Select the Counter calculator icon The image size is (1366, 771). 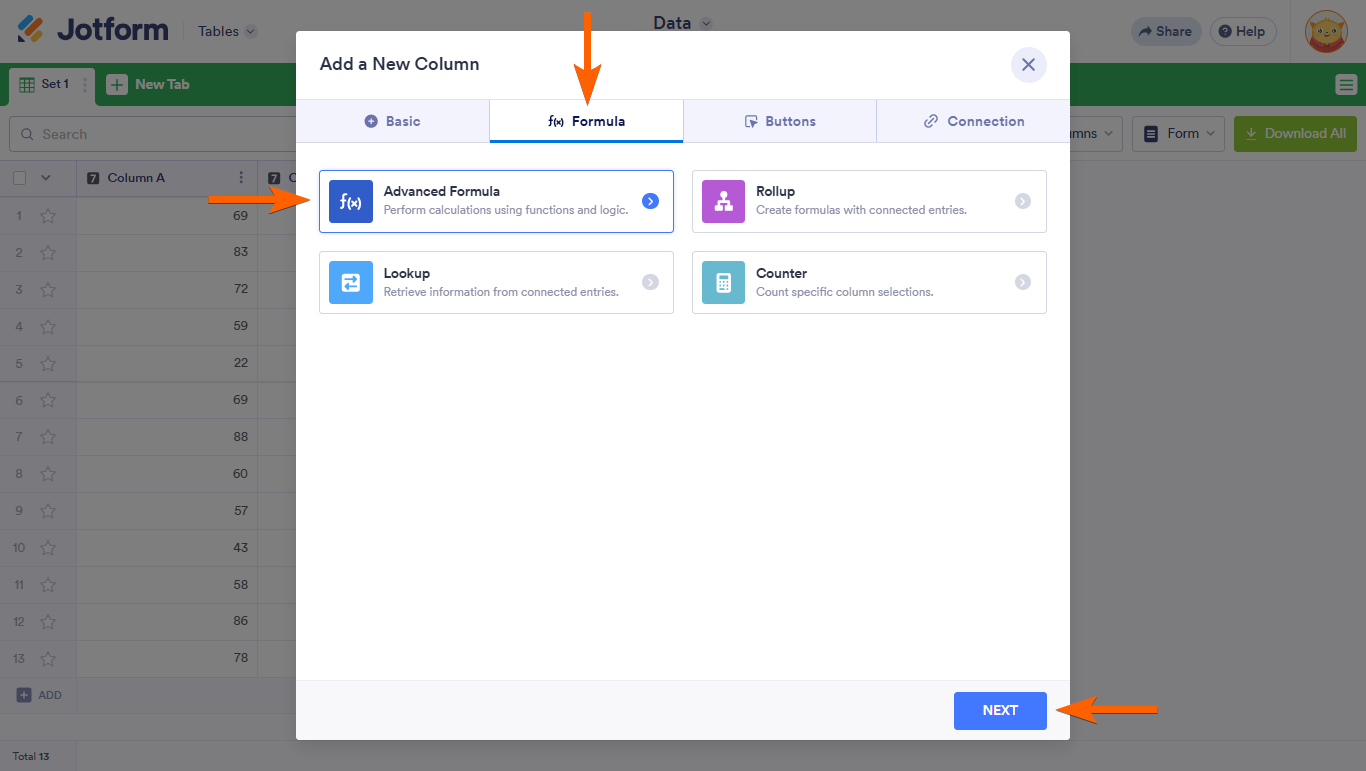[x=723, y=283]
